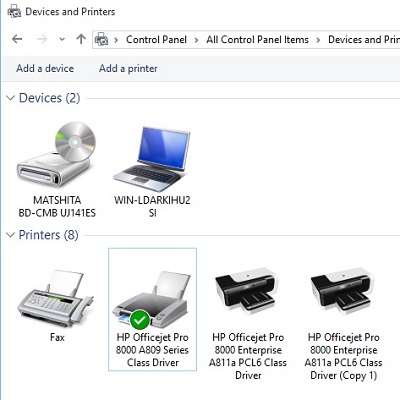Click Add a device button

tap(45, 68)
